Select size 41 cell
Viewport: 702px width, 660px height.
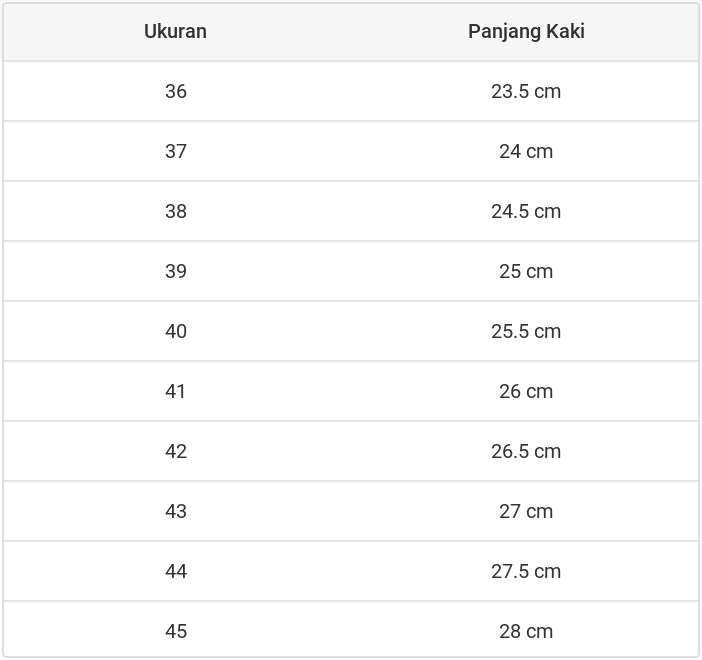coord(176,391)
